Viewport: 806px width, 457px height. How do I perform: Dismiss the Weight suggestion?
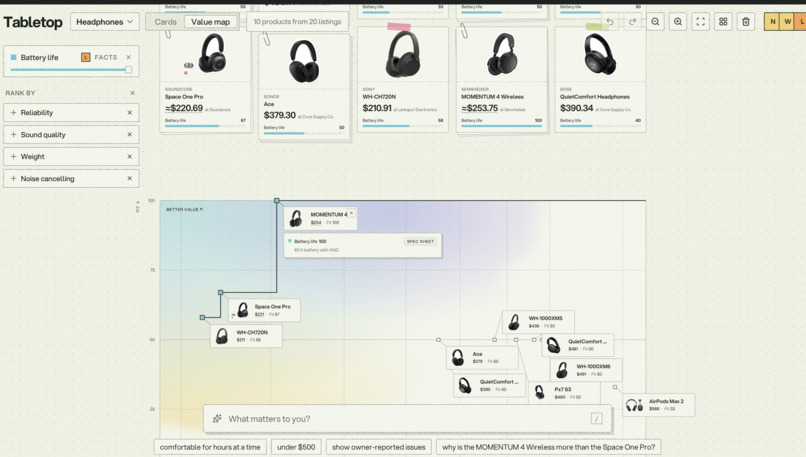(130, 156)
